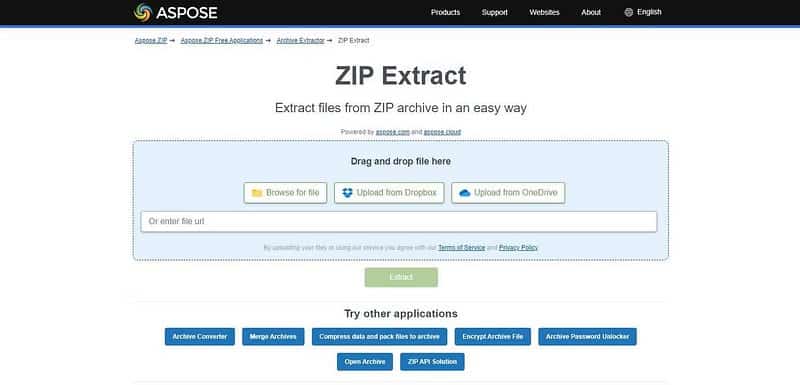Go to Aspose ZIP breadcrumb link
The height and width of the screenshot is (385, 800).
coord(151,40)
